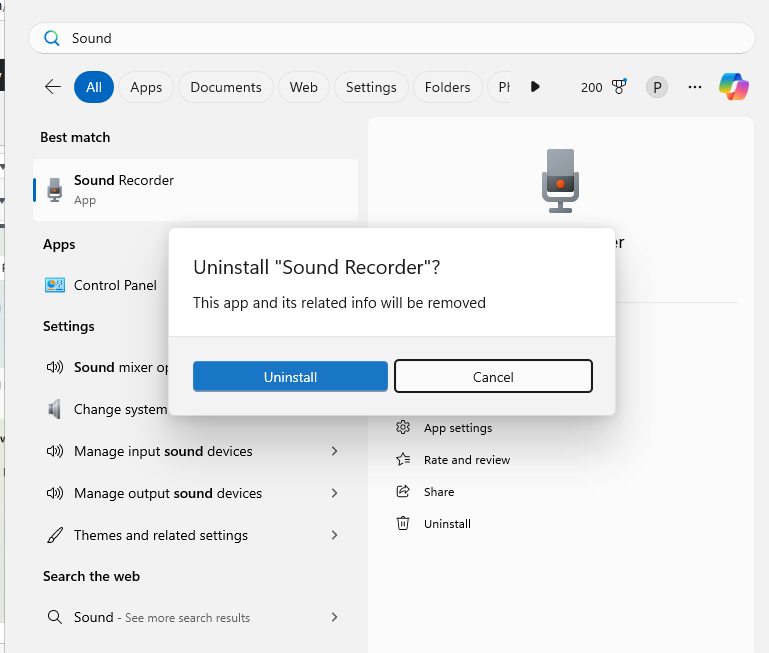Click the trash Uninstall option in the right panel
The image size is (769, 653).
pos(446,524)
